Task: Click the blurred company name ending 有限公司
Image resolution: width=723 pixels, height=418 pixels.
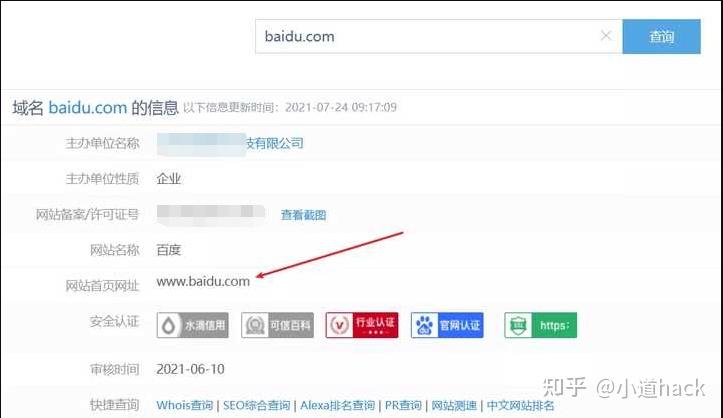Action: pyautogui.click(x=230, y=144)
